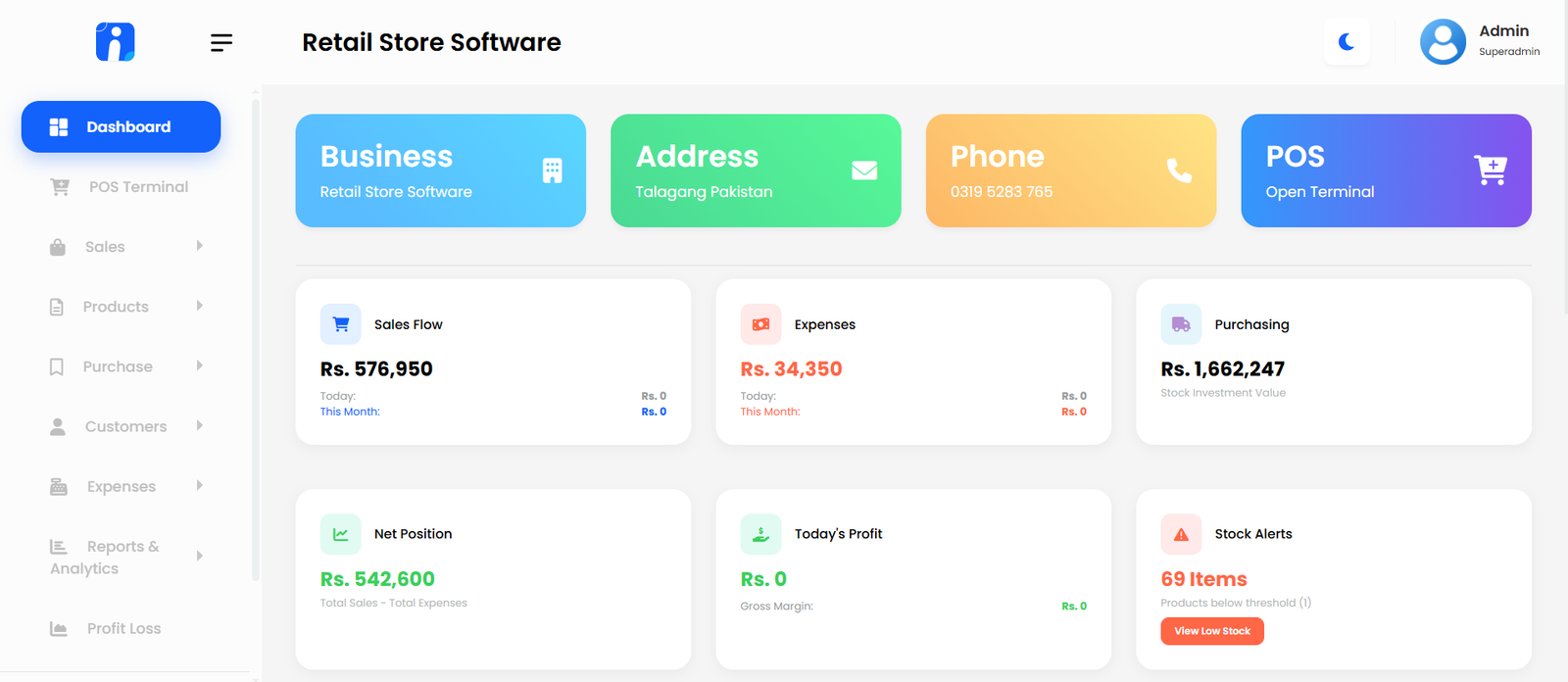The image size is (1568, 682).
Task: Click the phone handset icon on Phone card
Action: [x=1180, y=170]
